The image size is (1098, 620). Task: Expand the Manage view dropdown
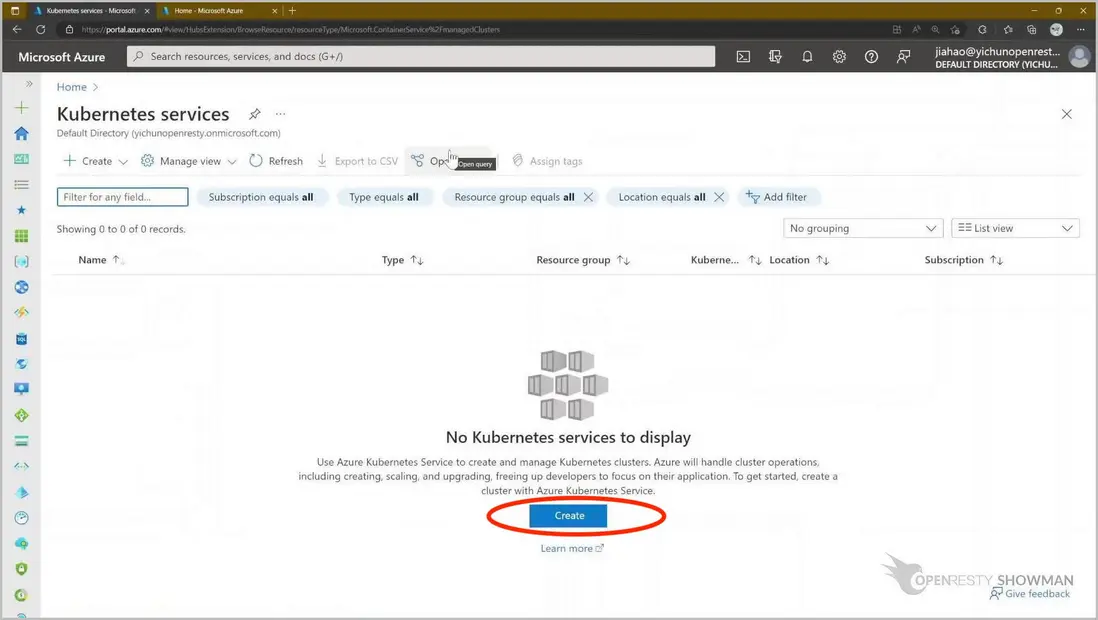point(188,161)
